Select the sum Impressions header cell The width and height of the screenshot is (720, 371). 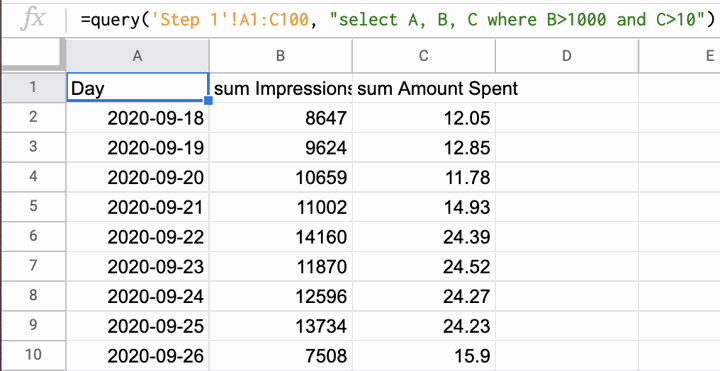281,88
